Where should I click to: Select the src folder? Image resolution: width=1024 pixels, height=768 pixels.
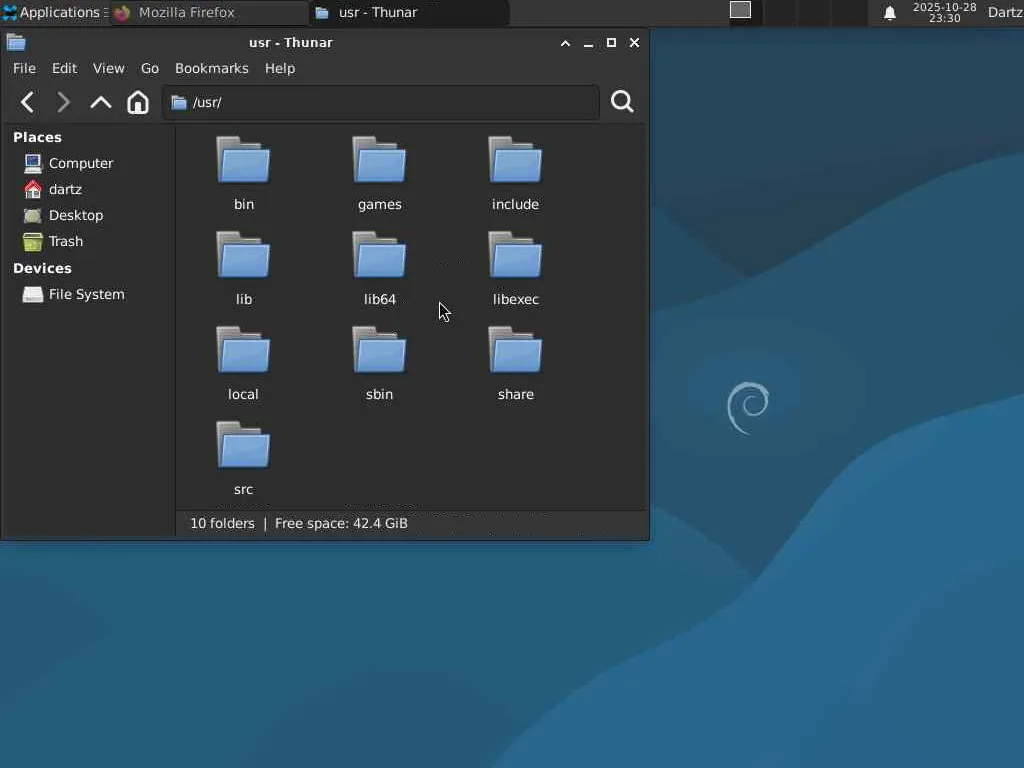click(x=243, y=447)
